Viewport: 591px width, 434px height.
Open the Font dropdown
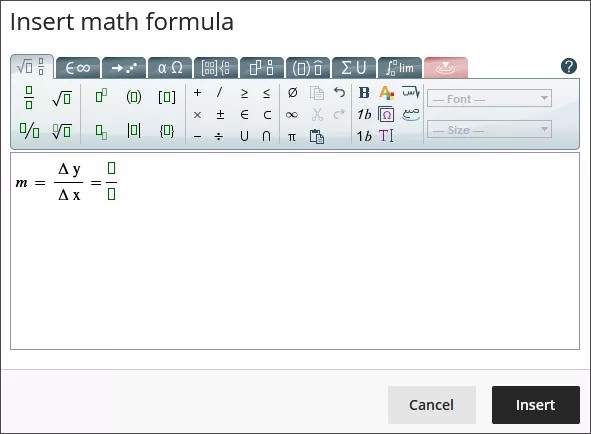coord(489,98)
